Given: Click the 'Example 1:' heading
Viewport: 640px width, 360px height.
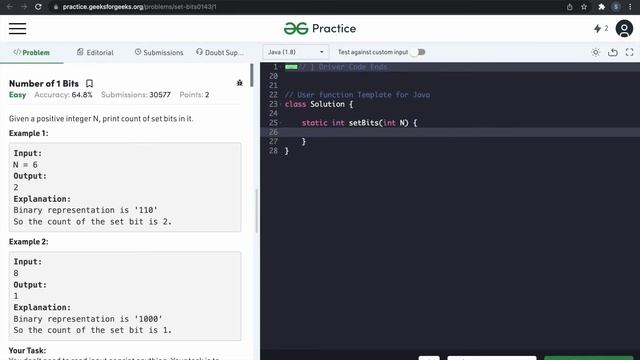Looking at the screenshot, I should pyautogui.click(x=29, y=133).
